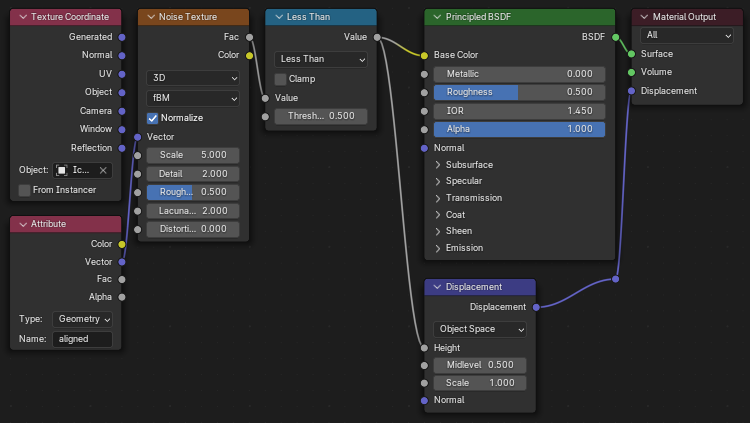Adjust the Noise Texture Roughness slider

click(193, 192)
